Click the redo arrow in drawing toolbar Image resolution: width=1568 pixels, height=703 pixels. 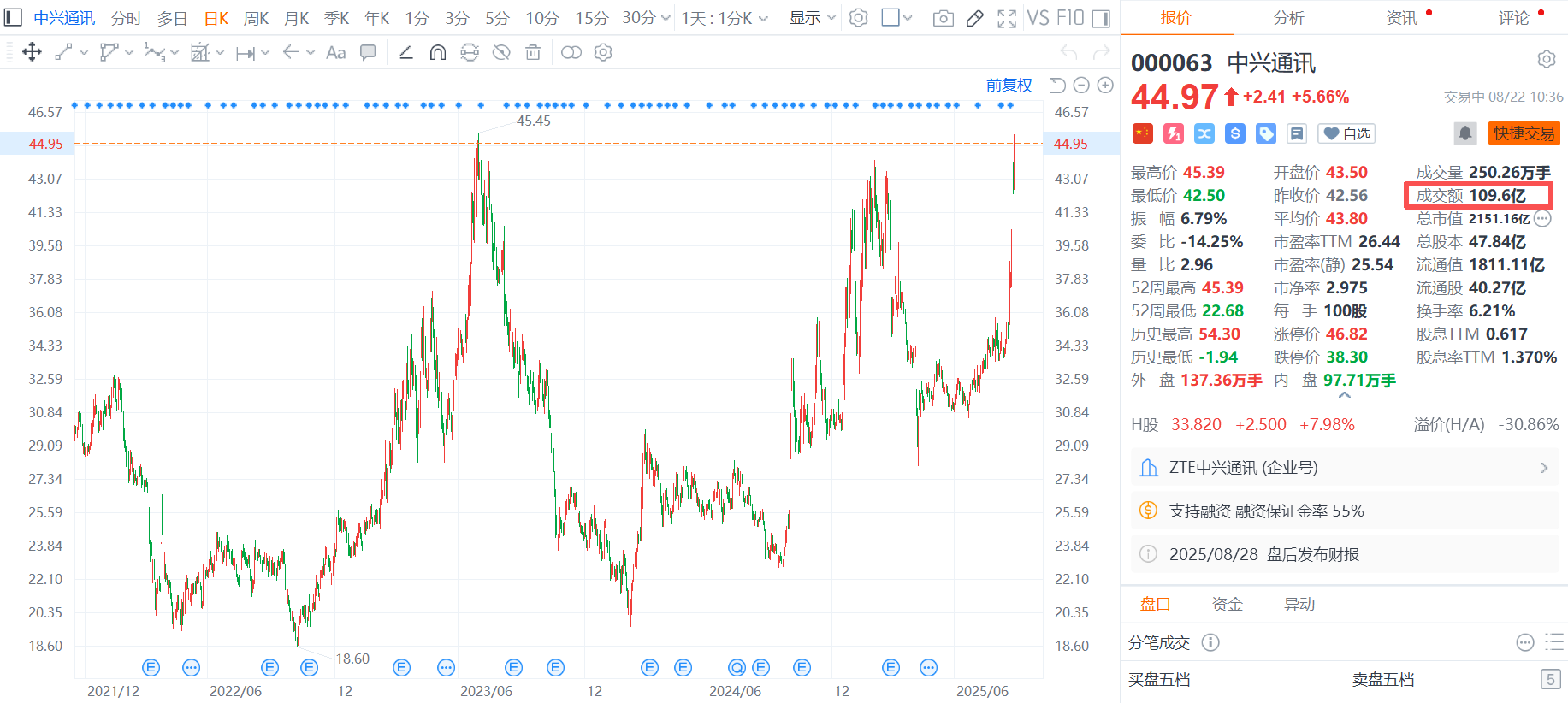pyautogui.click(x=1102, y=53)
